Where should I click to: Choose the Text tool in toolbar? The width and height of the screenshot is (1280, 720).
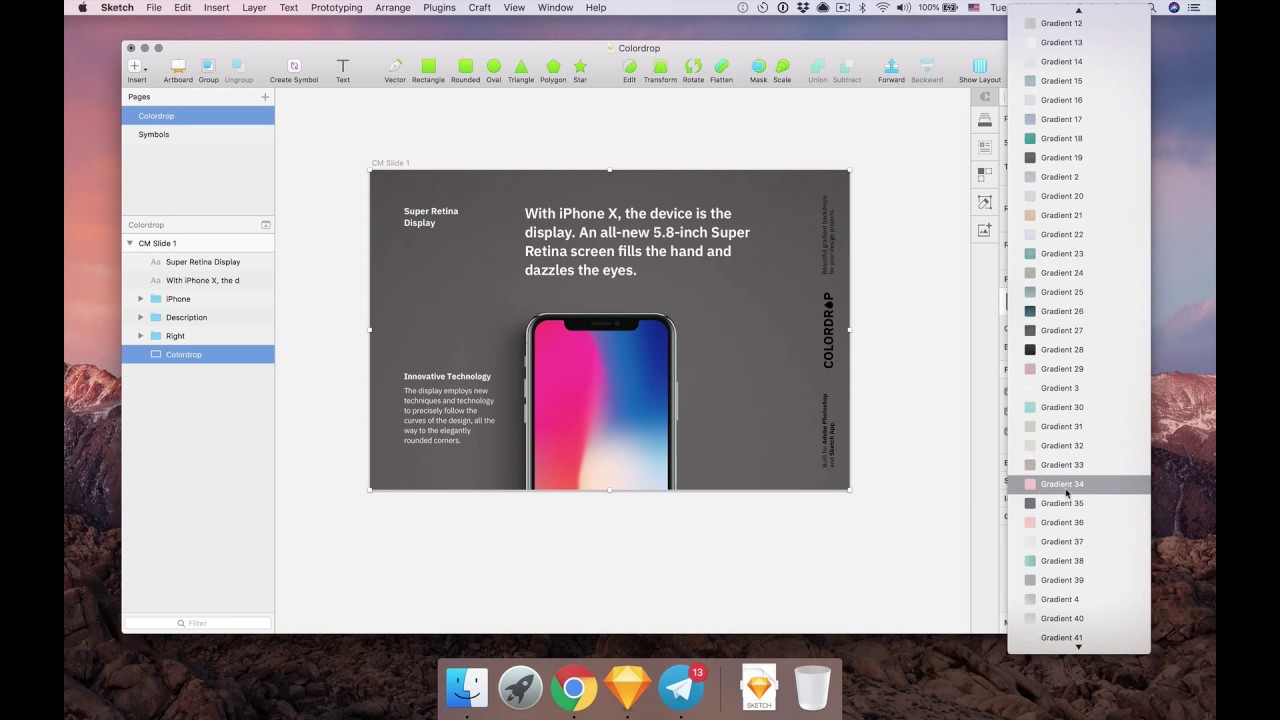(342, 67)
